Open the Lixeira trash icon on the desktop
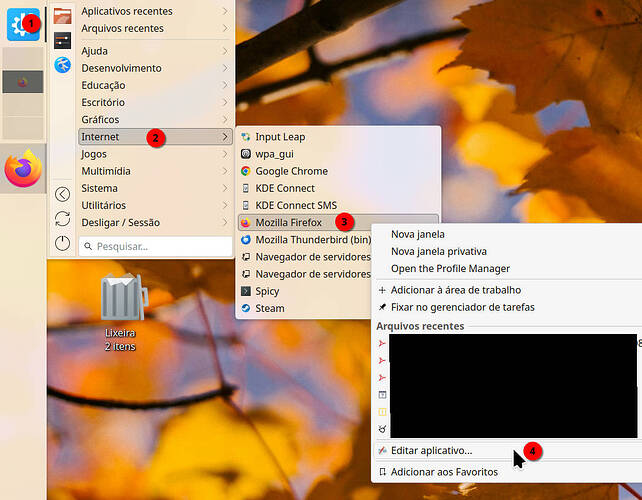 click(x=123, y=297)
